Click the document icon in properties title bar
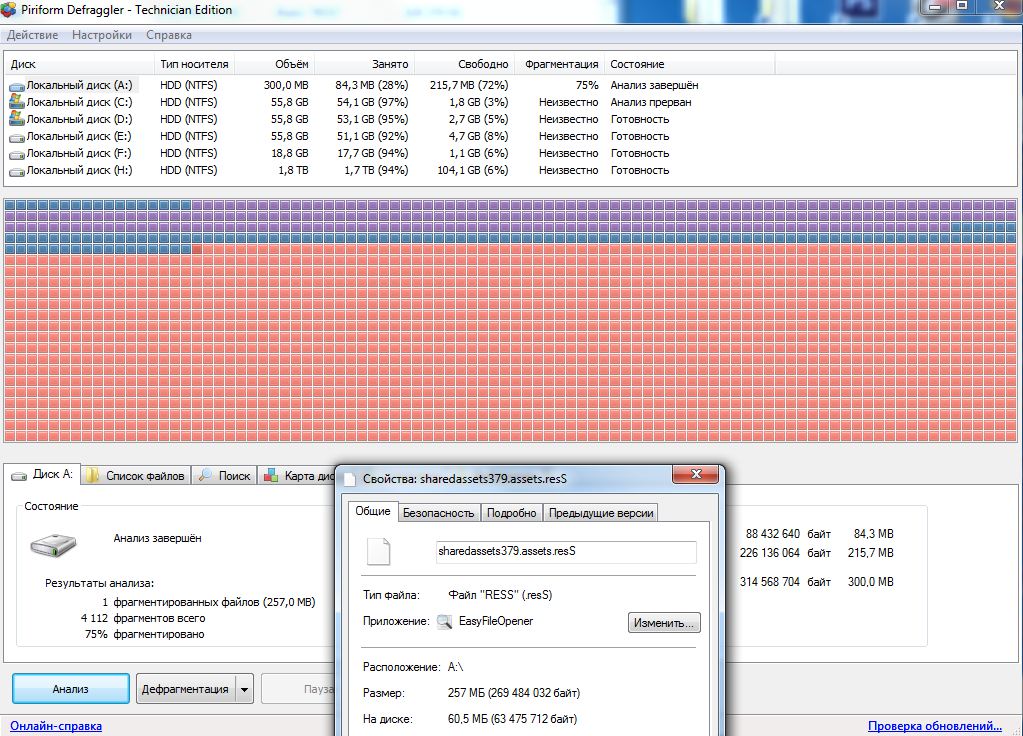Screen dimensions: 1023x736 pyautogui.click(x=350, y=479)
